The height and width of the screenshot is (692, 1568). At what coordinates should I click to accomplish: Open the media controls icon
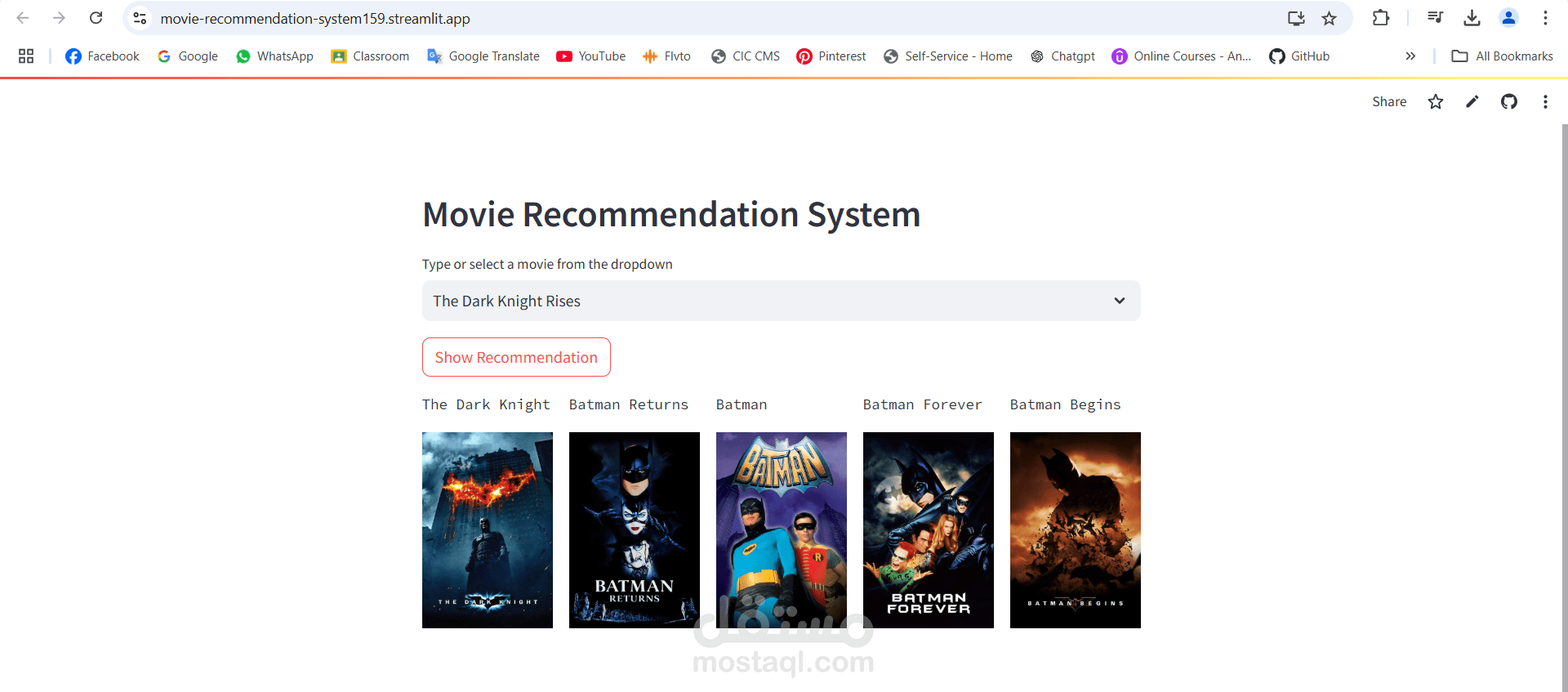tap(1435, 18)
